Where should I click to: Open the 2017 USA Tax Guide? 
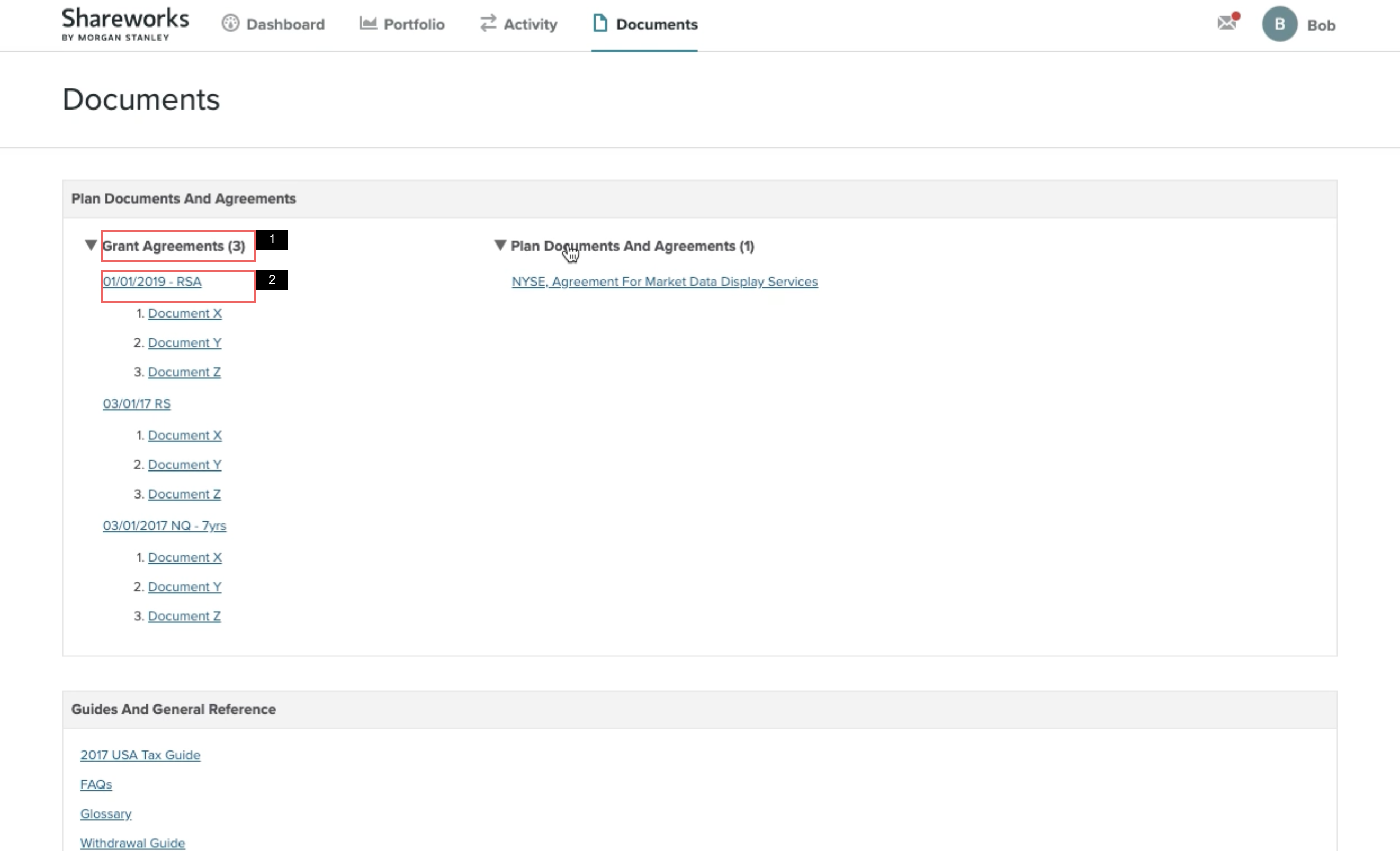[140, 755]
